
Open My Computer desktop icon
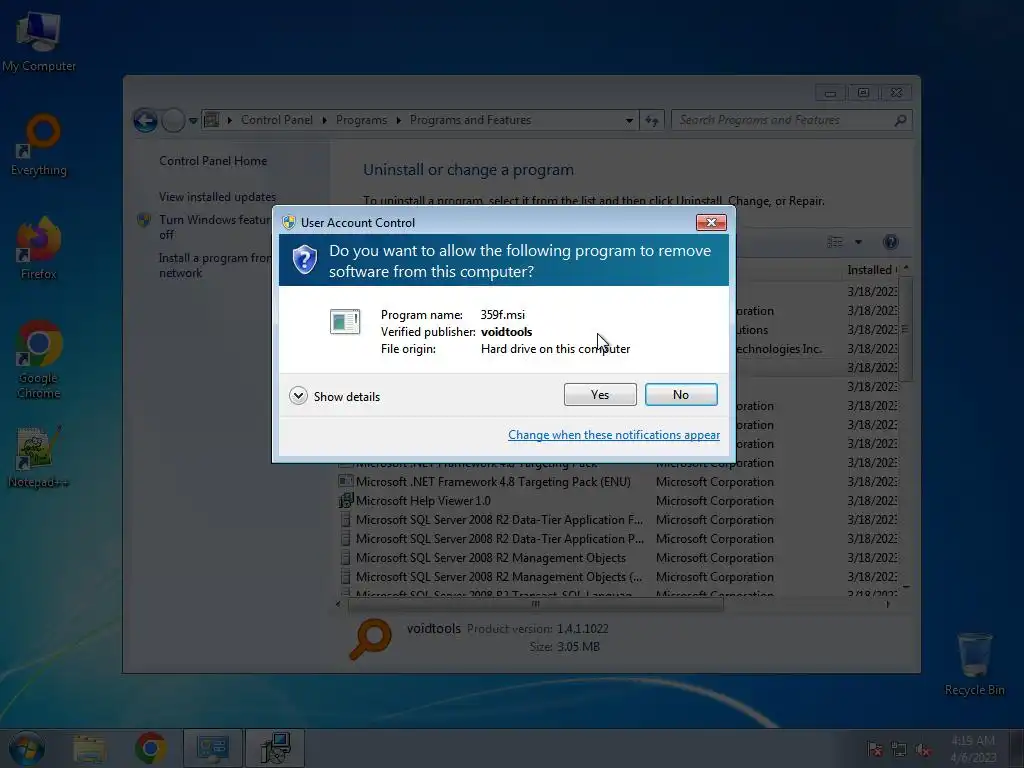39,40
